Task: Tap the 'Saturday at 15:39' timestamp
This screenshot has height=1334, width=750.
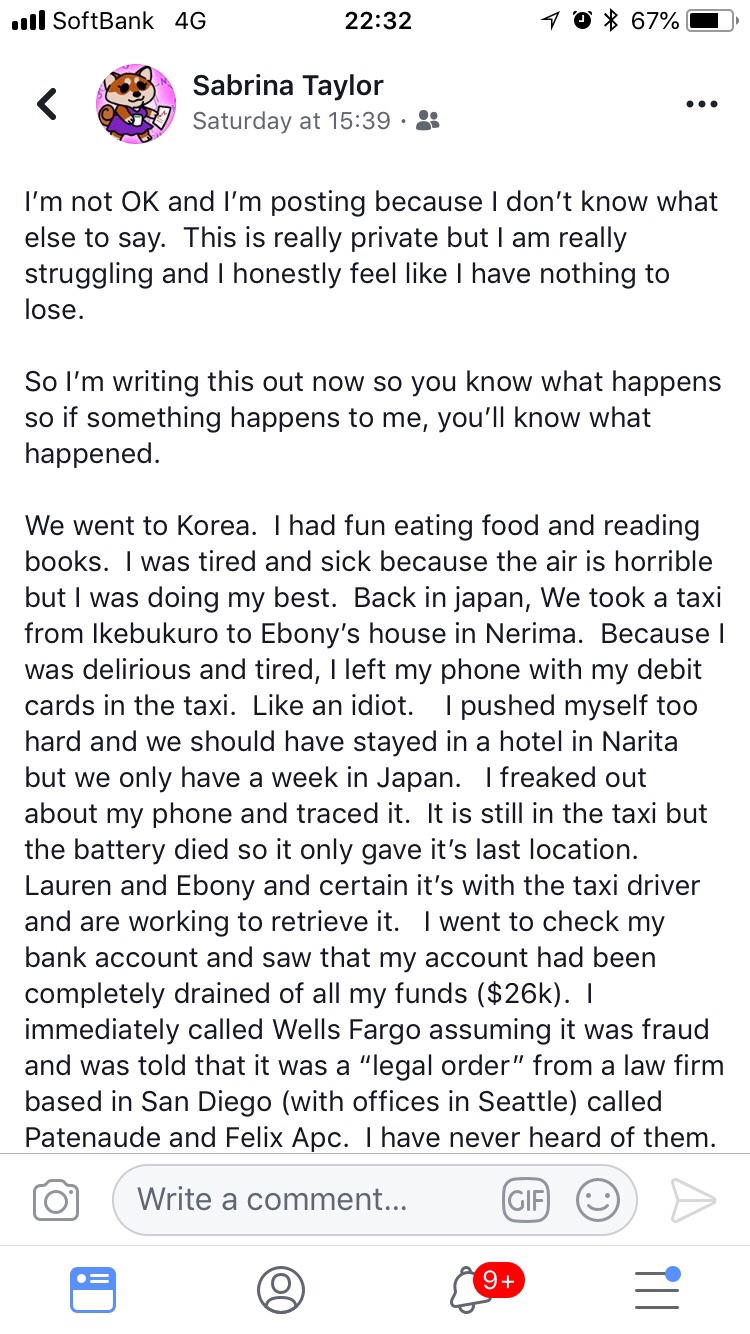Action: click(291, 121)
